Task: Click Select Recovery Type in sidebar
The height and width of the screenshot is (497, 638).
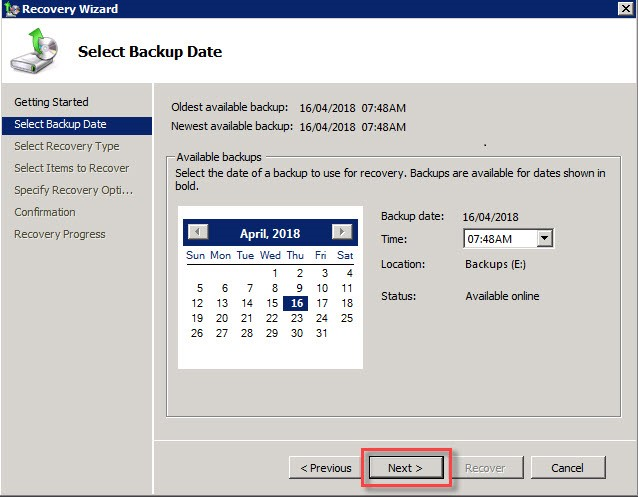Action: pyautogui.click(x=66, y=146)
